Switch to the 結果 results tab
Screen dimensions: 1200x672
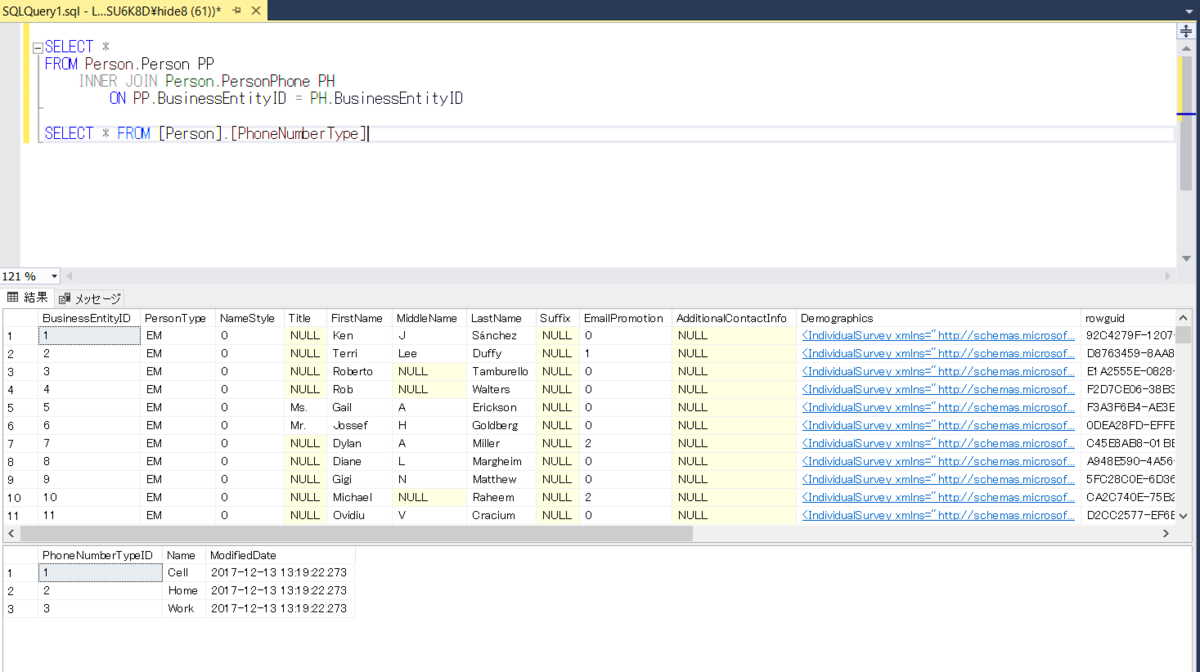pyautogui.click(x=28, y=298)
